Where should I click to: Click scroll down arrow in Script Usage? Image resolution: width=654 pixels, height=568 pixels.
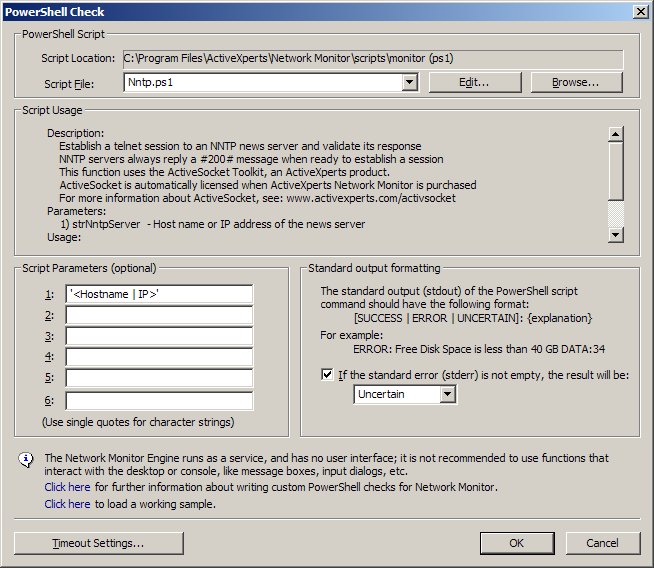616,235
